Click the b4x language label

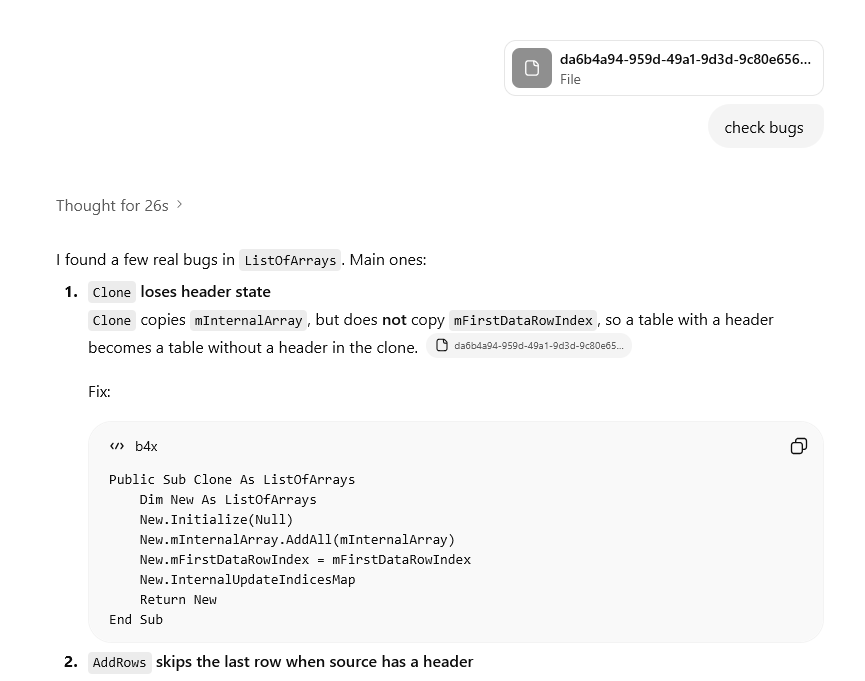[146, 446]
